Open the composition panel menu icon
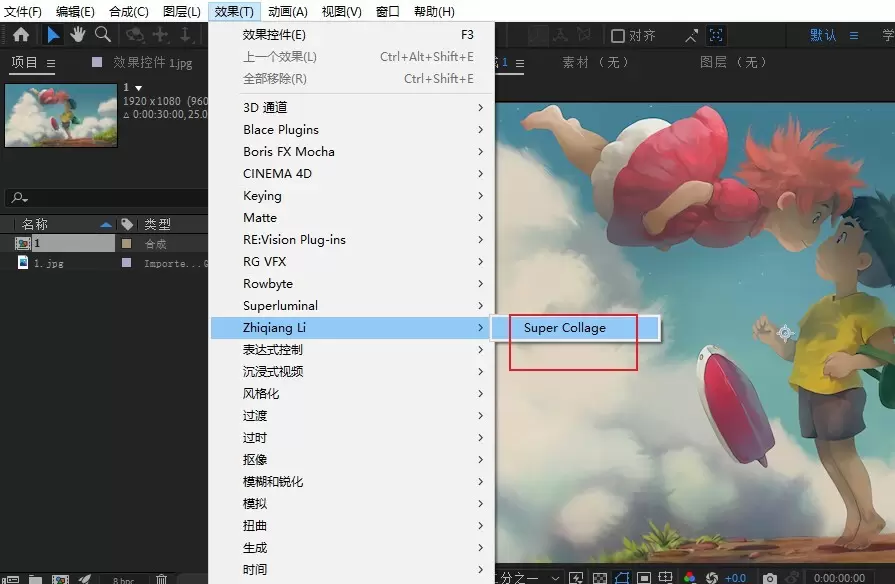Image resolution: width=895 pixels, height=584 pixels. point(520,63)
